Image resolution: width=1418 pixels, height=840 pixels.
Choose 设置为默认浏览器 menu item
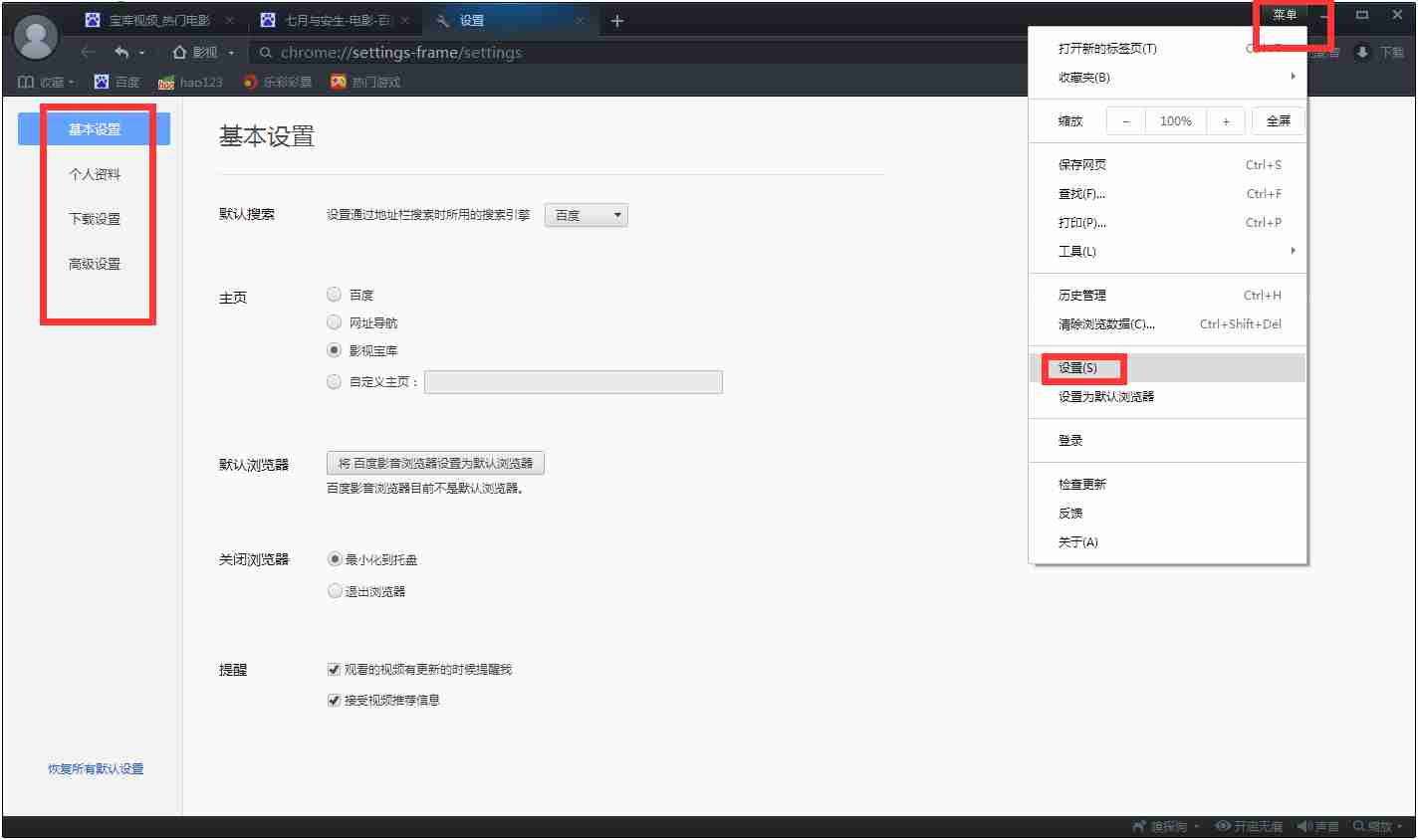1167,397
